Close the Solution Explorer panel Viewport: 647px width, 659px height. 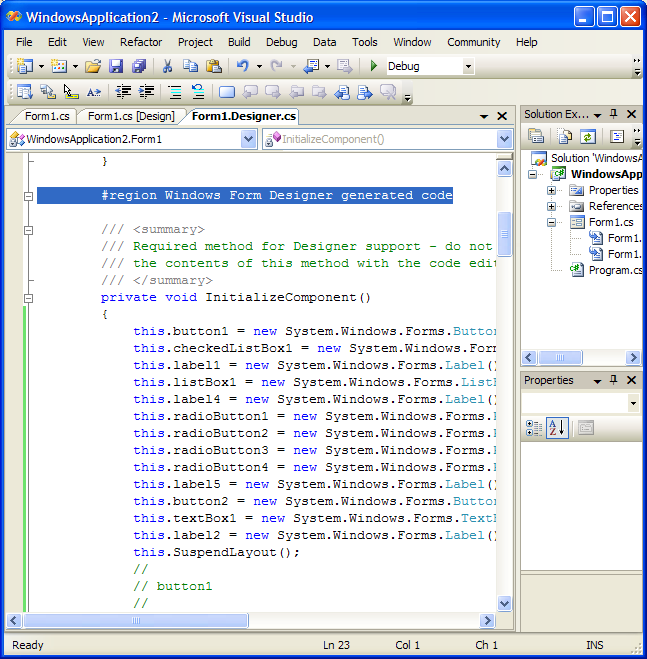(x=631, y=114)
